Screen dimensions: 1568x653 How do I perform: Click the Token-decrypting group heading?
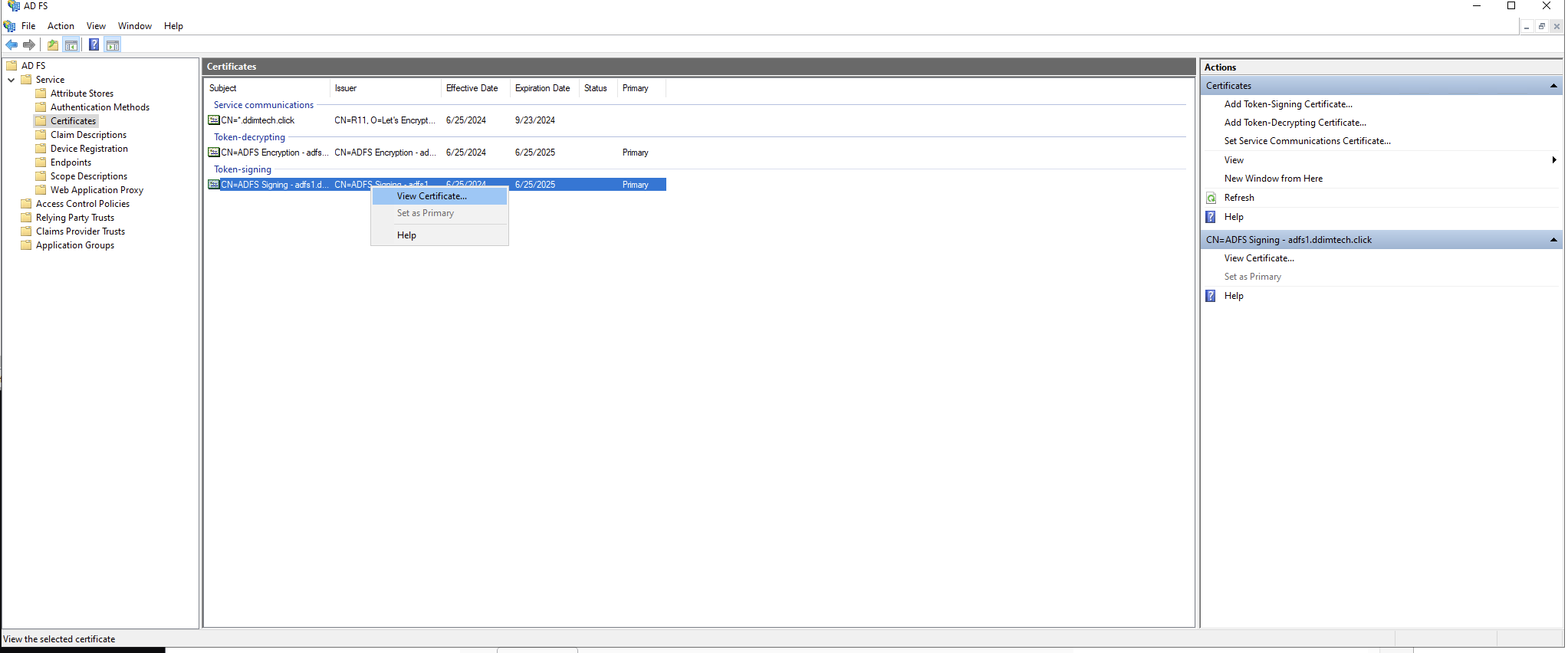pos(249,137)
